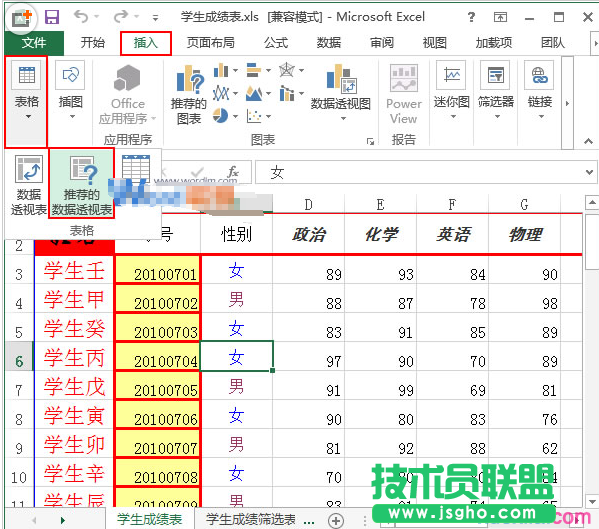Switch to the 审阅 (Review) tab
The height and width of the screenshot is (529, 599).
click(x=382, y=42)
